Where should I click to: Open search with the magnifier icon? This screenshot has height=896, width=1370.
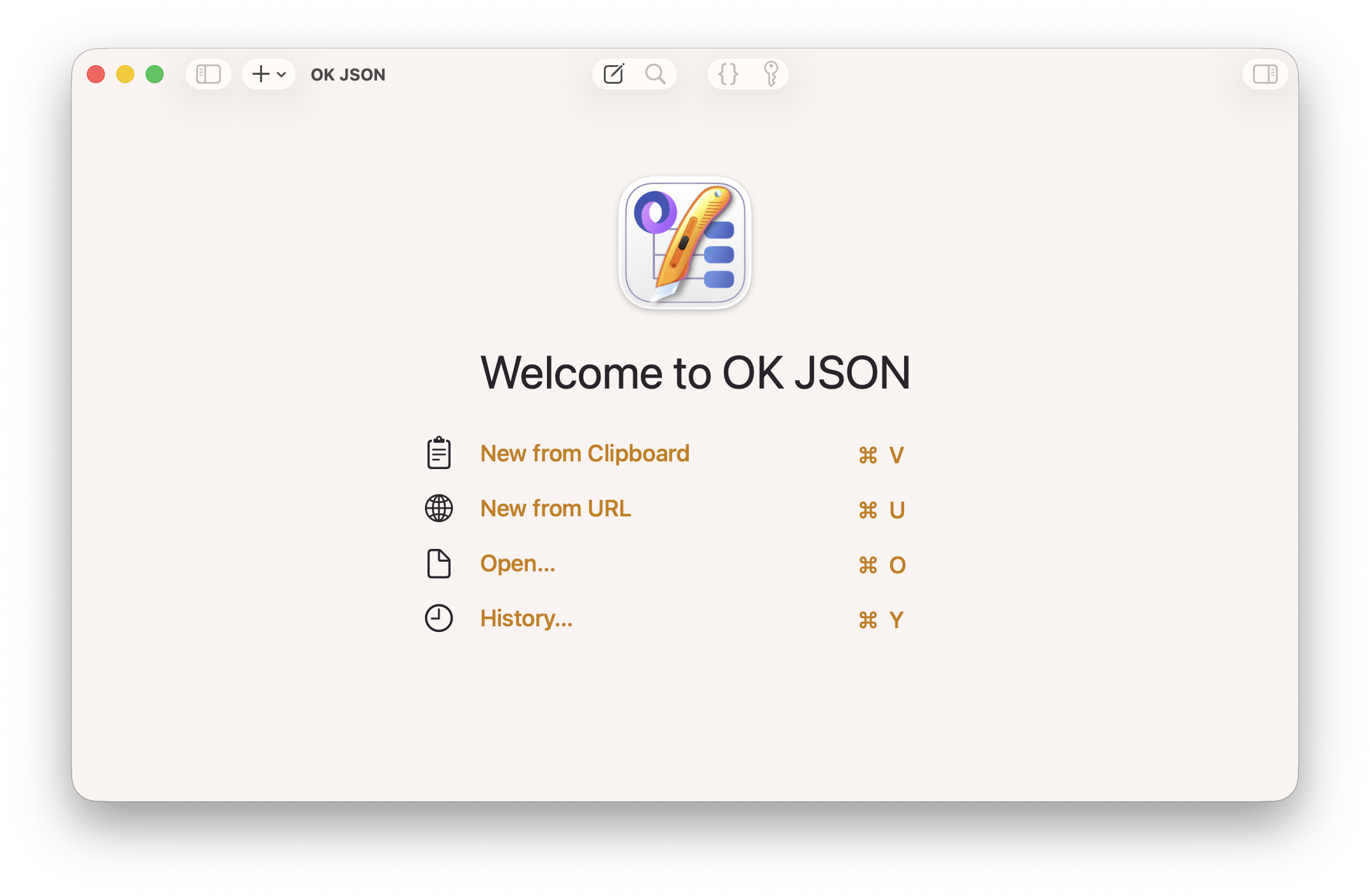point(655,74)
